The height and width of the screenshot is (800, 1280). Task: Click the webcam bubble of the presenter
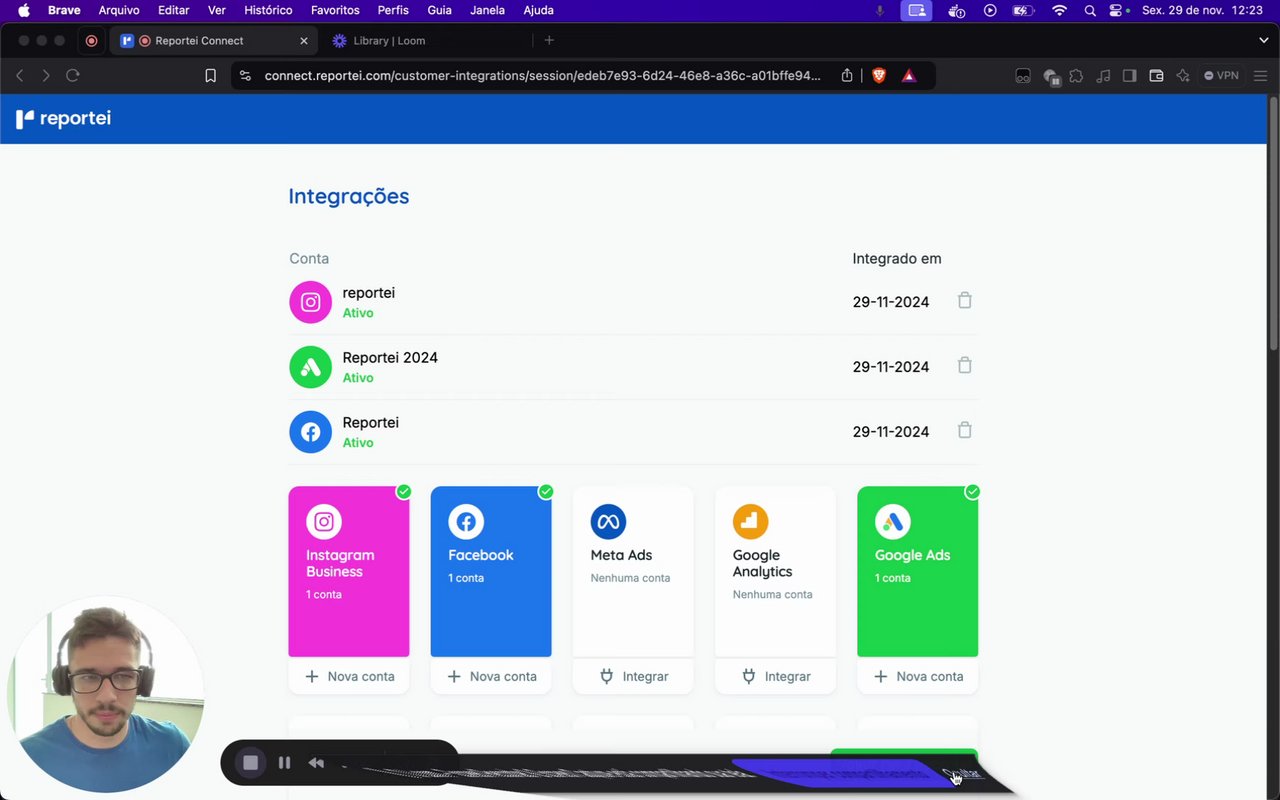click(x=106, y=697)
